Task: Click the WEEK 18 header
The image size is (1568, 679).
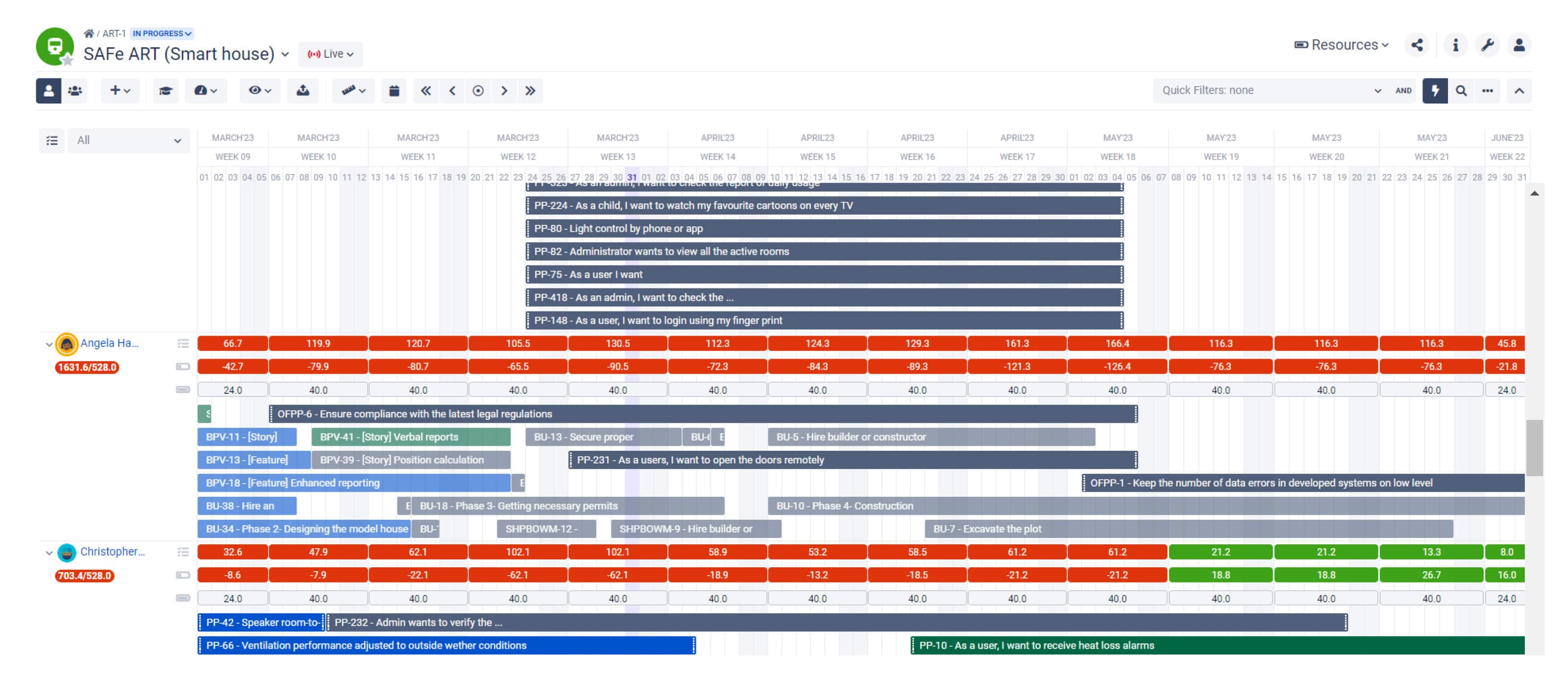Action: [1117, 157]
